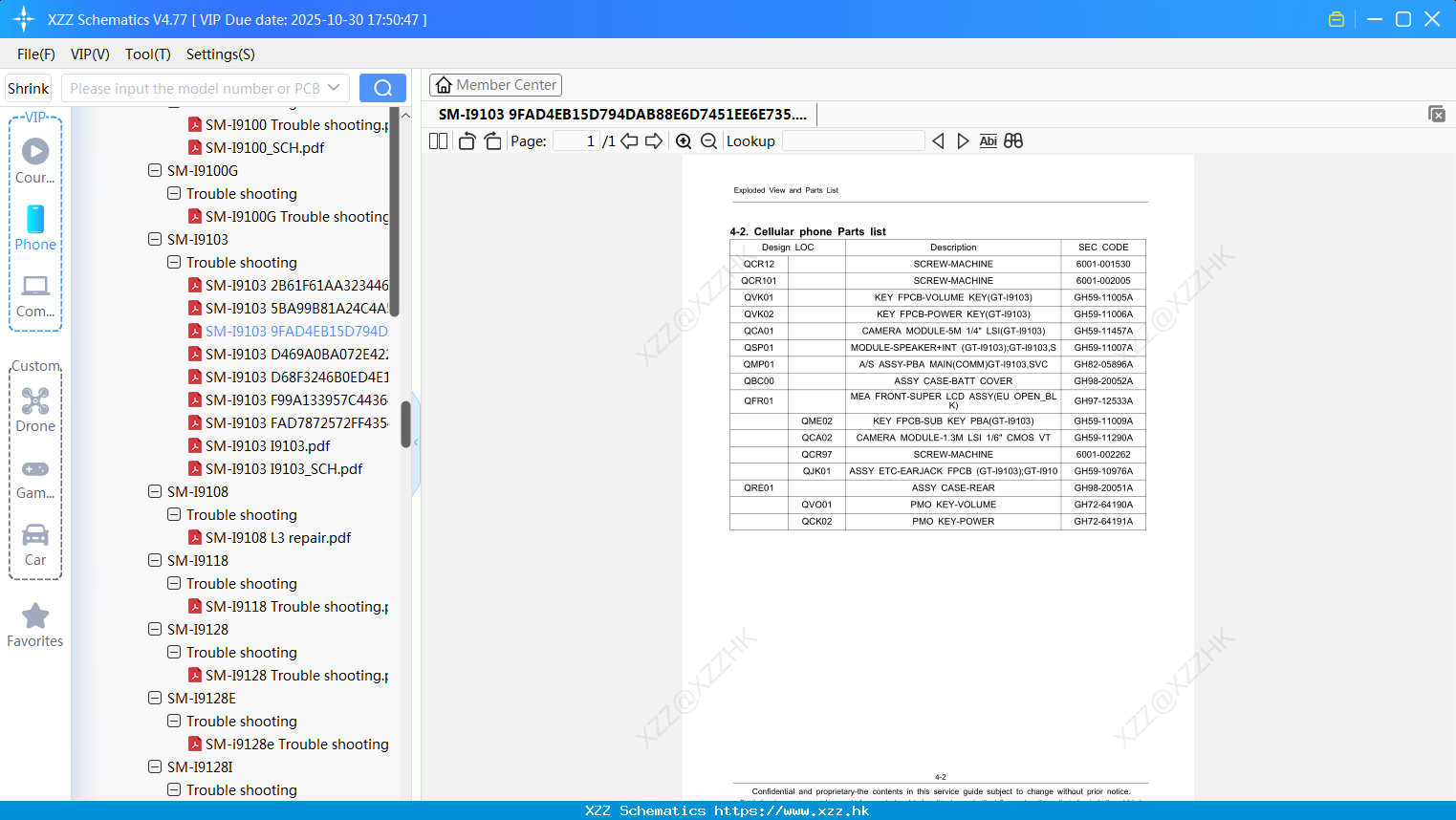Screen dimensions: 1456x820
Task: Open the File(F) menu
Action: [x=36, y=54]
